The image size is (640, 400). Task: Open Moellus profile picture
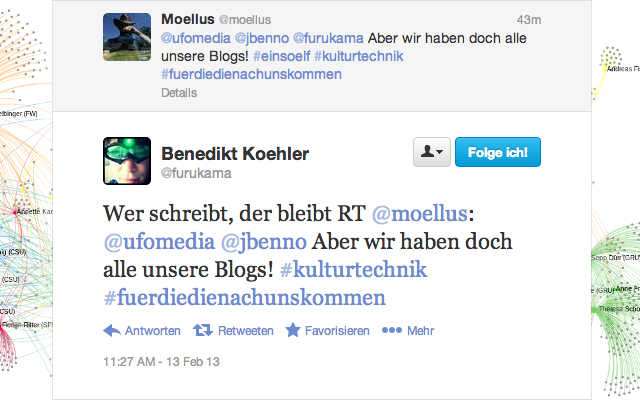127,37
